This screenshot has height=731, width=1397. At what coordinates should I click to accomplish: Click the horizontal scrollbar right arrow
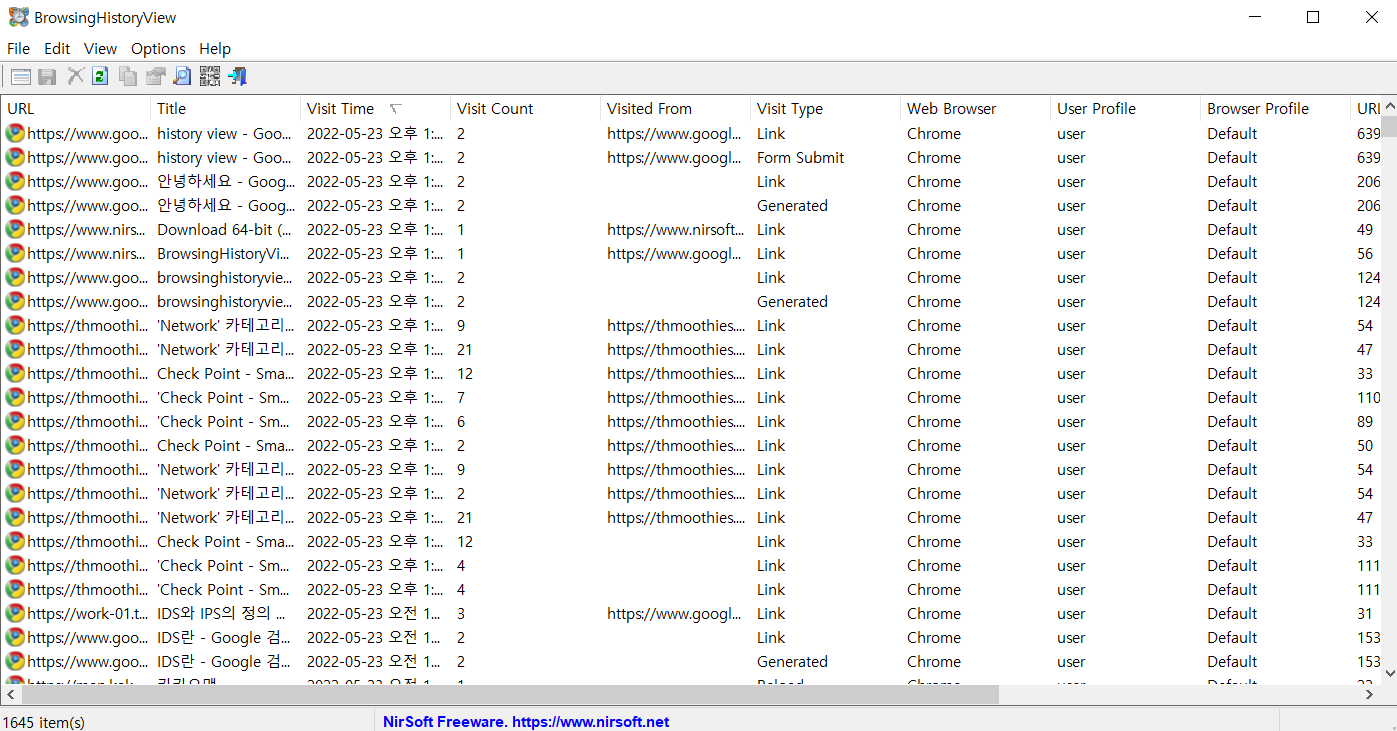click(1372, 694)
